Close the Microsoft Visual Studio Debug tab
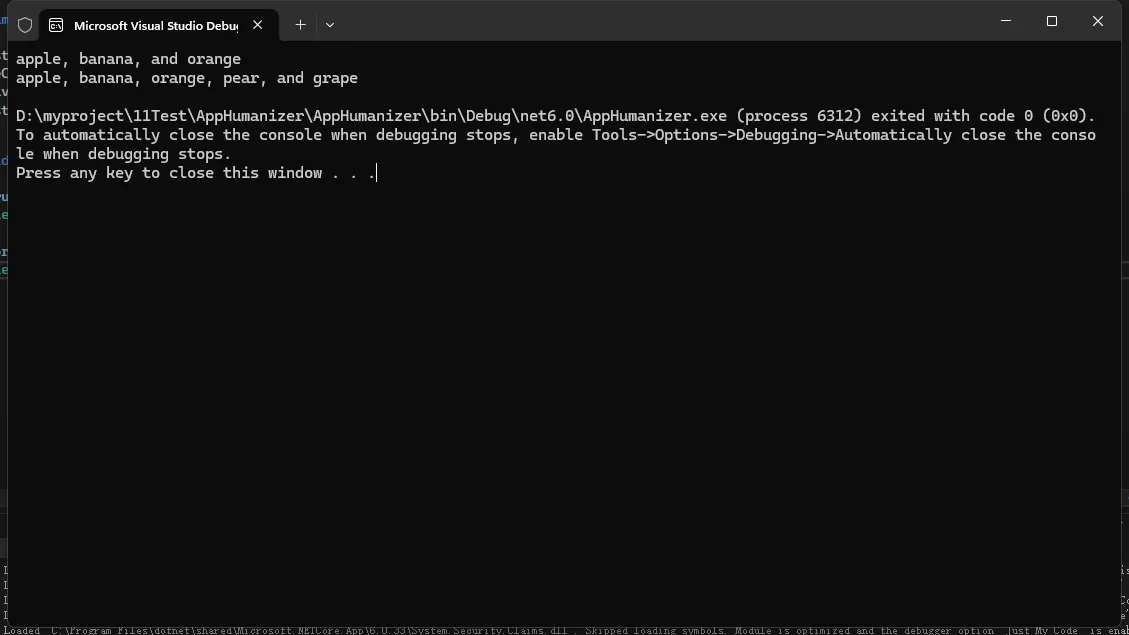 tap(258, 24)
